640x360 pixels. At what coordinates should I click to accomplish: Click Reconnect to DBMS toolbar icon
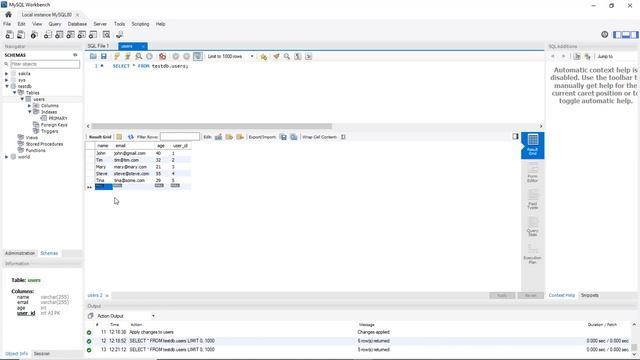(120, 35)
